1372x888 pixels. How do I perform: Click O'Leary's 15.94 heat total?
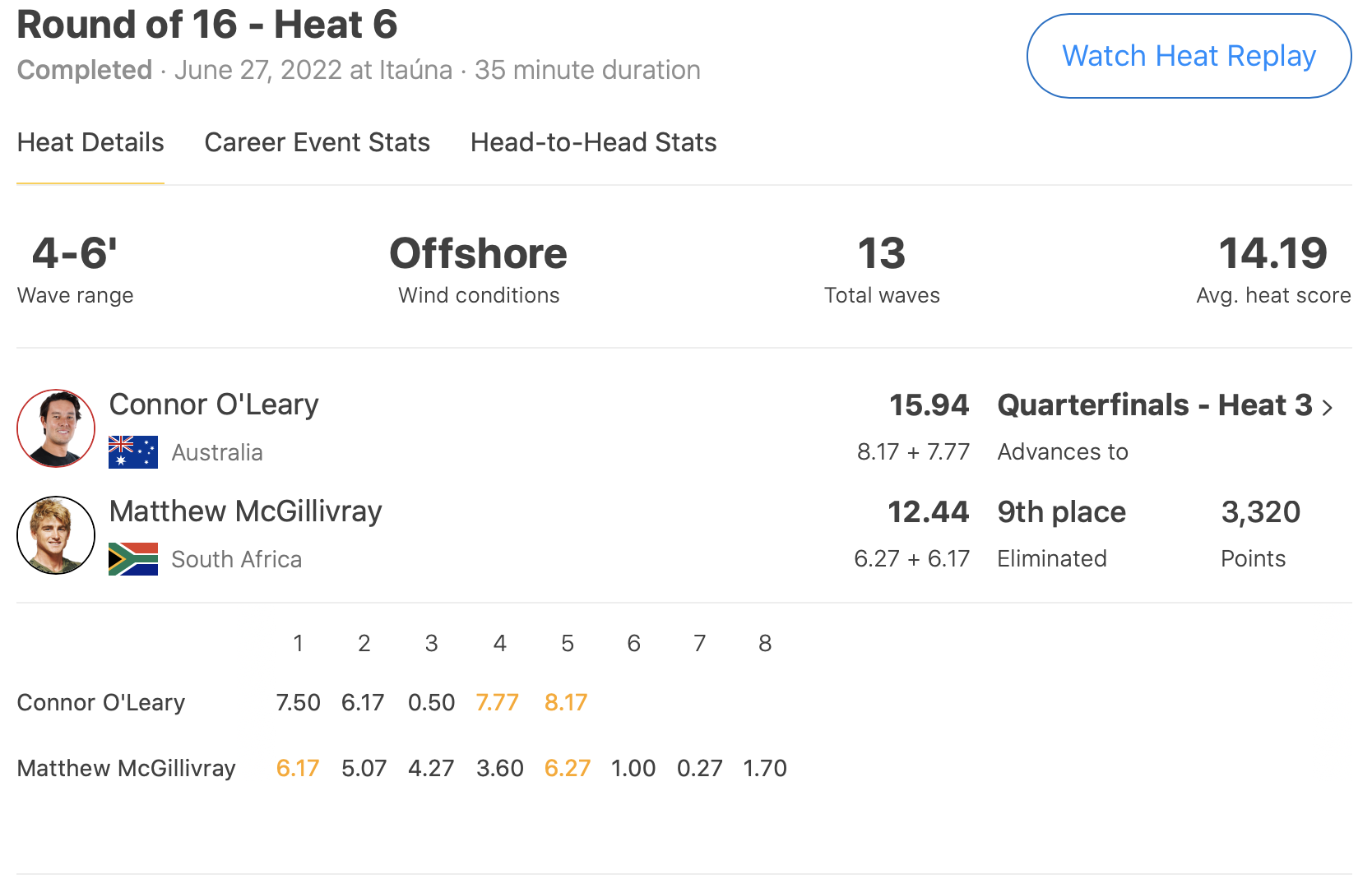point(929,405)
